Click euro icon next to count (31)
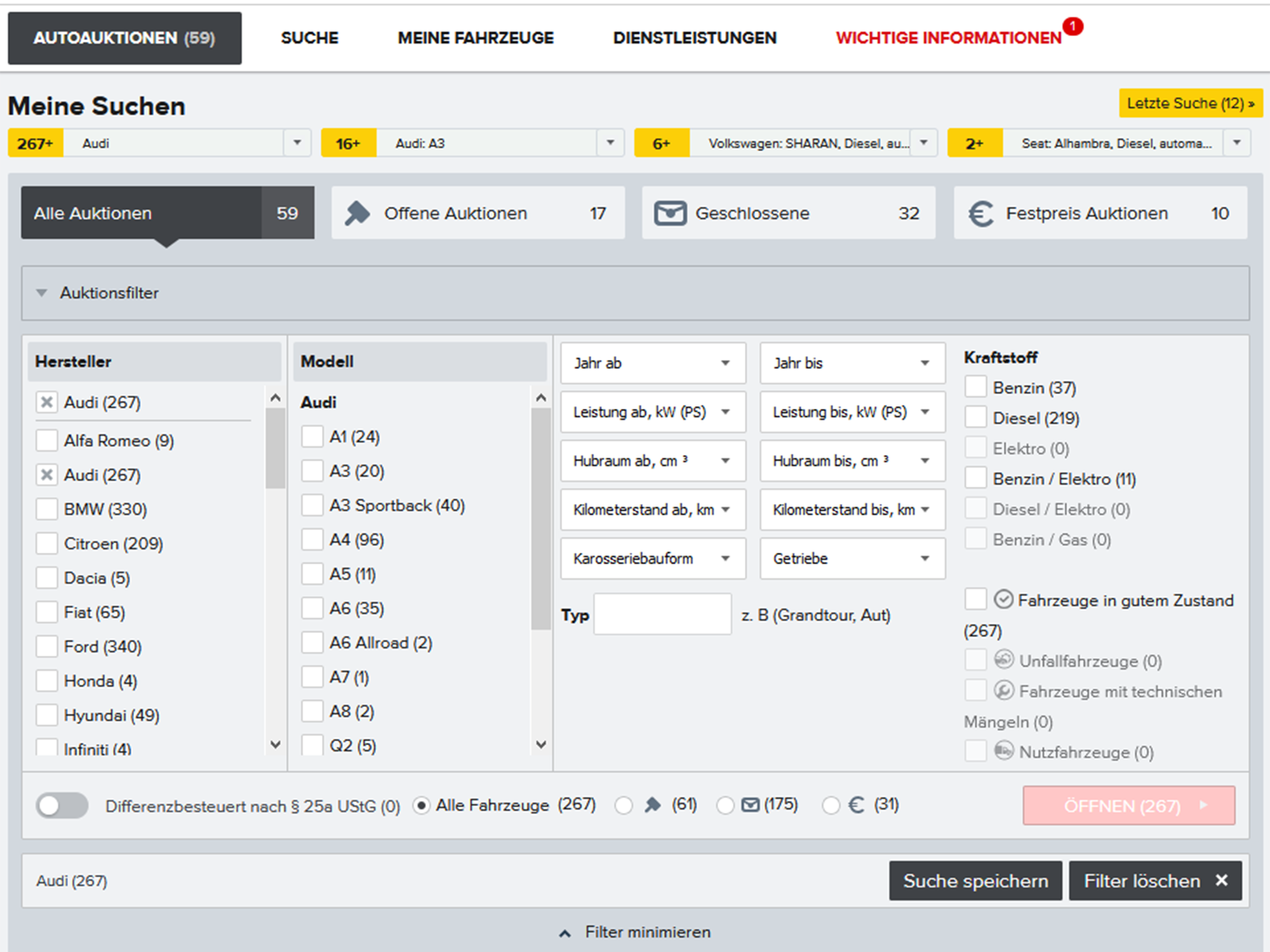 click(856, 805)
